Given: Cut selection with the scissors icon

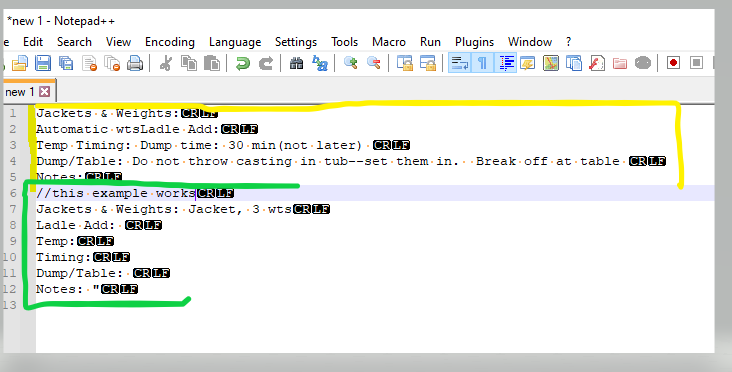Looking at the screenshot, I should click(165, 63).
